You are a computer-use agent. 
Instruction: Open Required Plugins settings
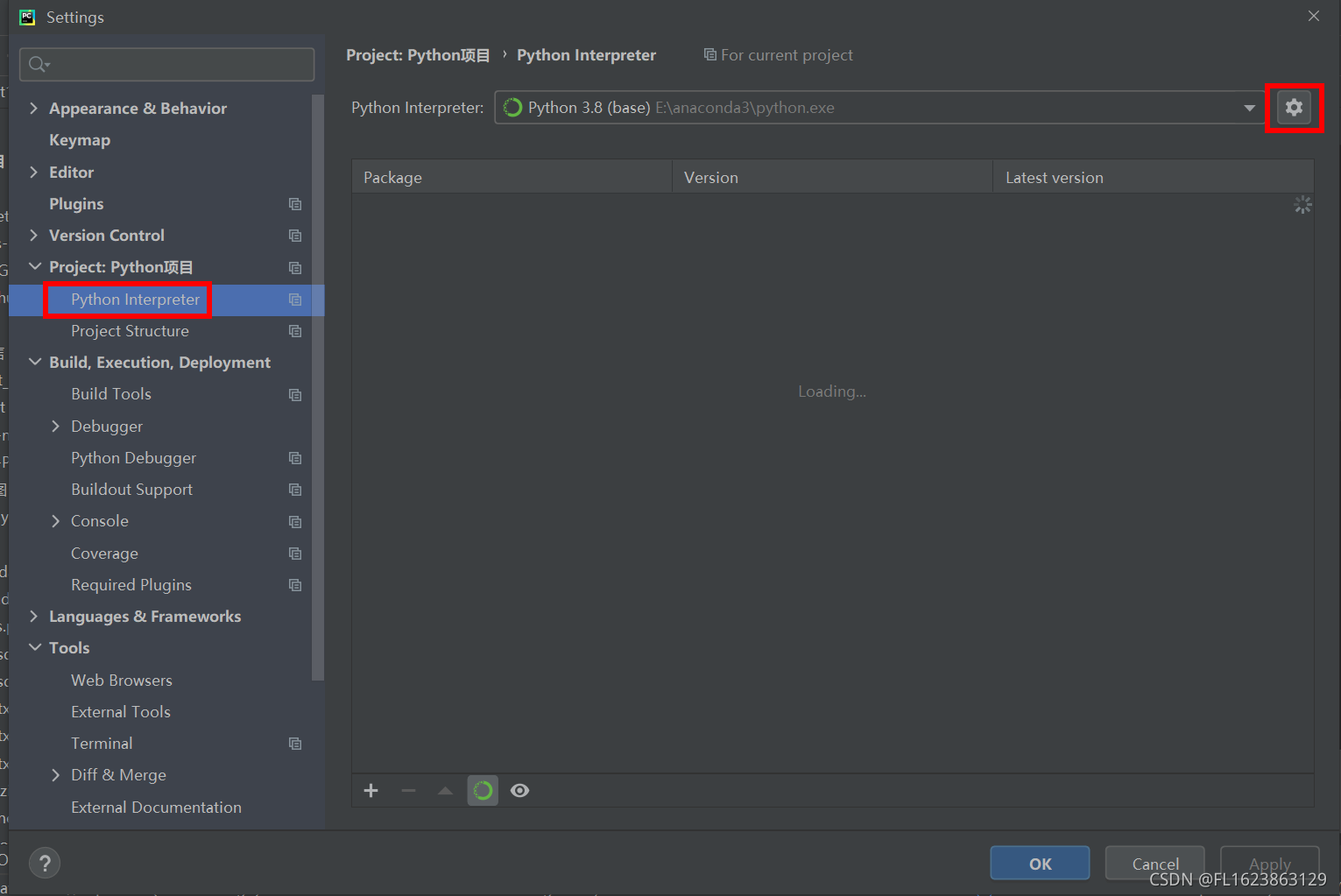tap(131, 585)
